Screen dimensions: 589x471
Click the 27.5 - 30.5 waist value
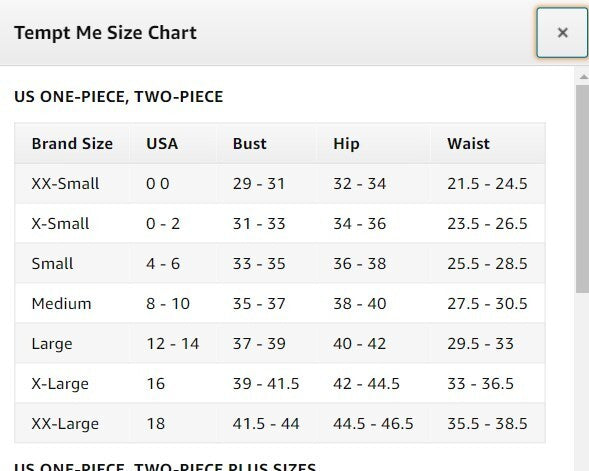pos(487,303)
